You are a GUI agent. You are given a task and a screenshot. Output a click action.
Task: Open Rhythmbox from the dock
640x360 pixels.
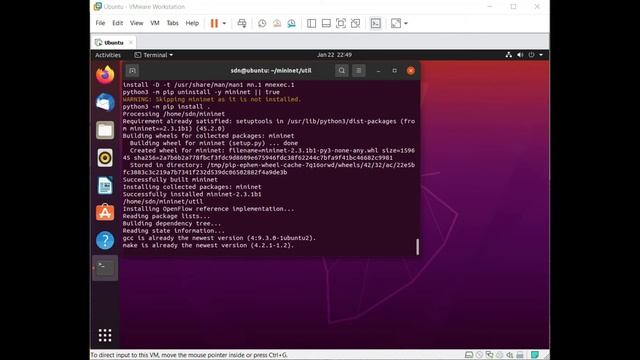105,158
